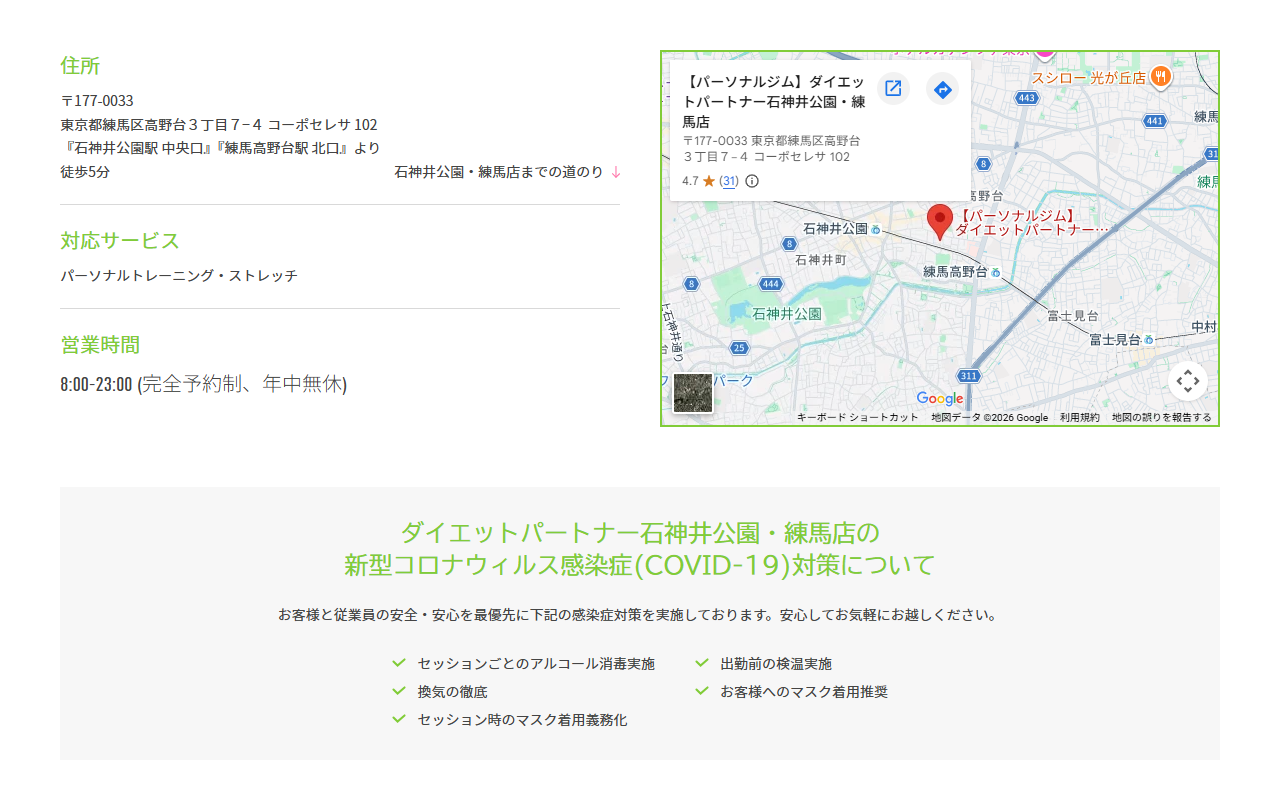Screen dimensions: 1280x800
Task: Select the 8:00-23:00 business hours text
Action: tap(96, 384)
